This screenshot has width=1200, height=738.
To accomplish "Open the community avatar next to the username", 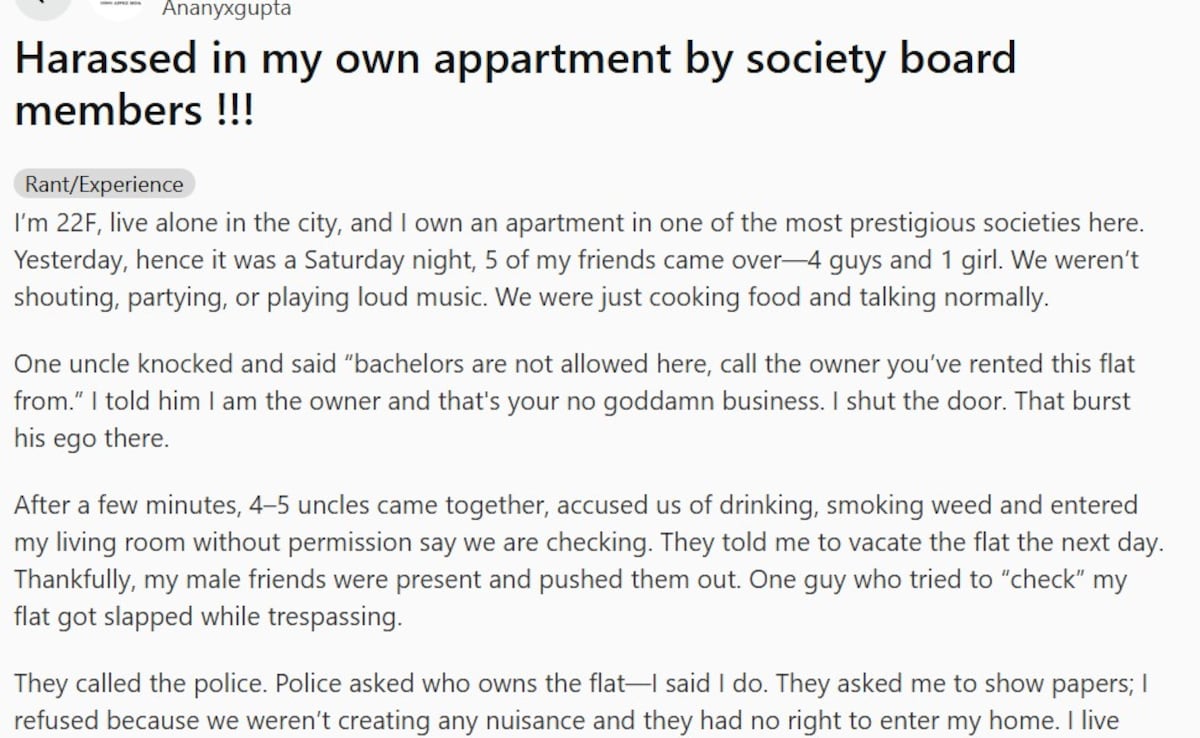I will click(118, 6).
